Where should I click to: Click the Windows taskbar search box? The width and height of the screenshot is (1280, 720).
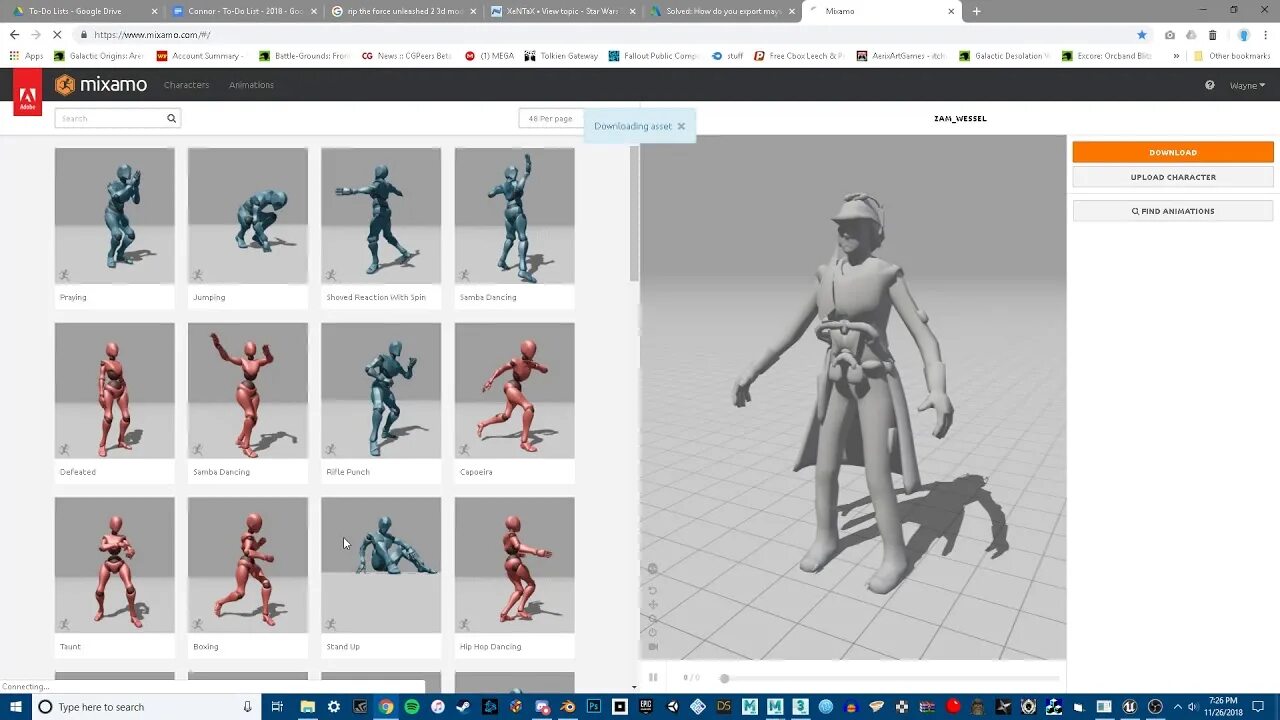[x=147, y=707]
